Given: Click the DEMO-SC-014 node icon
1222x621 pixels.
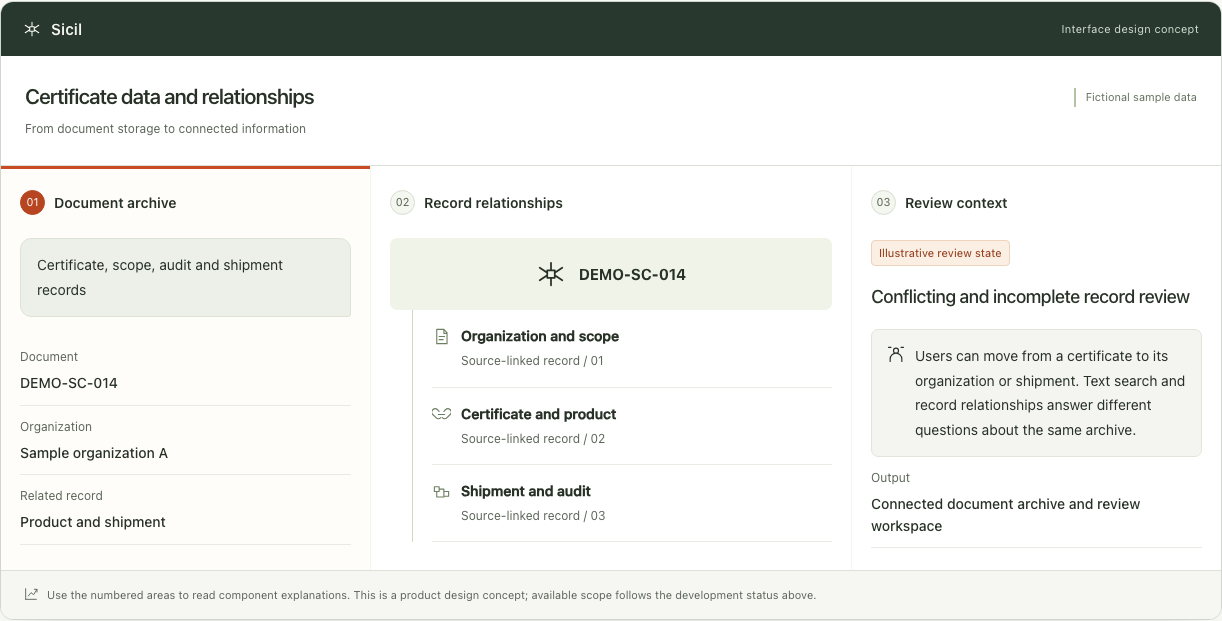Looking at the screenshot, I should (x=551, y=274).
